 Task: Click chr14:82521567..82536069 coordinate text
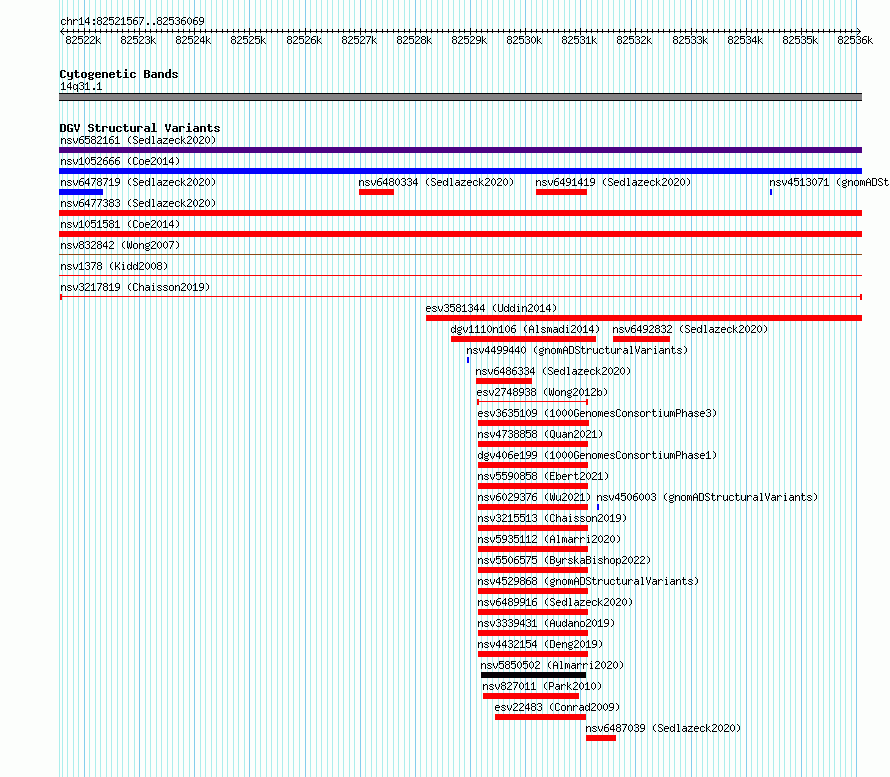coord(132,21)
